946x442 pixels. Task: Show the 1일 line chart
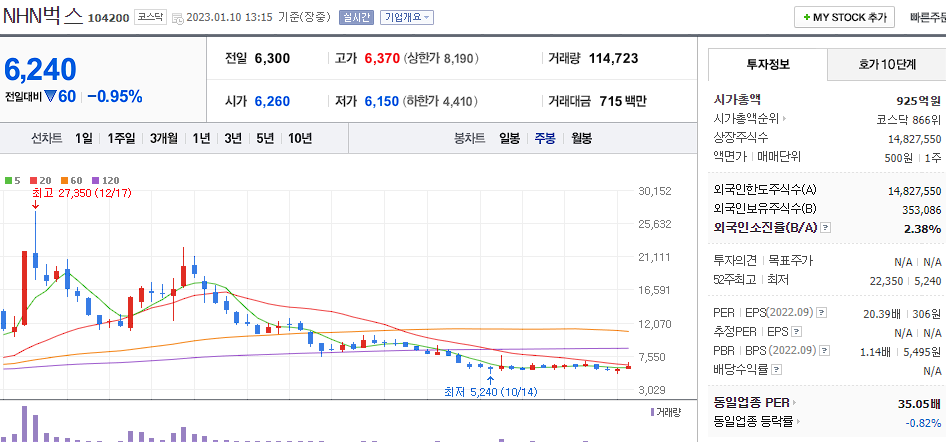coord(84,138)
